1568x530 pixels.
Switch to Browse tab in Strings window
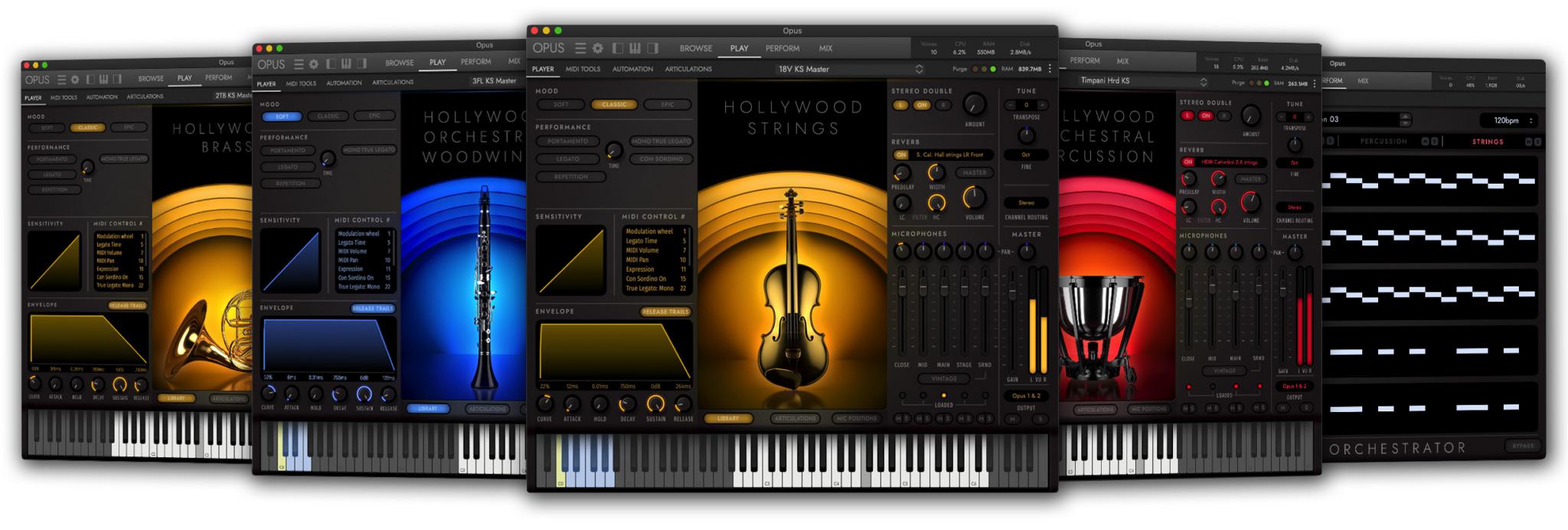click(x=695, y=48)
